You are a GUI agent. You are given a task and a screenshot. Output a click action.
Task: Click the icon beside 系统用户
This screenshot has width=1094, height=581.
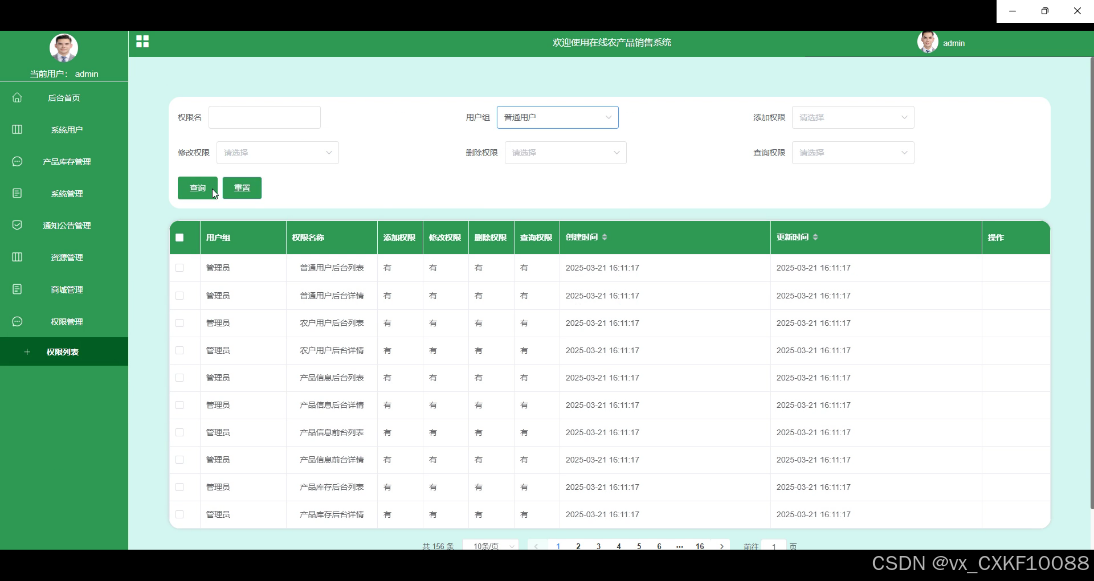click(17, 130)
